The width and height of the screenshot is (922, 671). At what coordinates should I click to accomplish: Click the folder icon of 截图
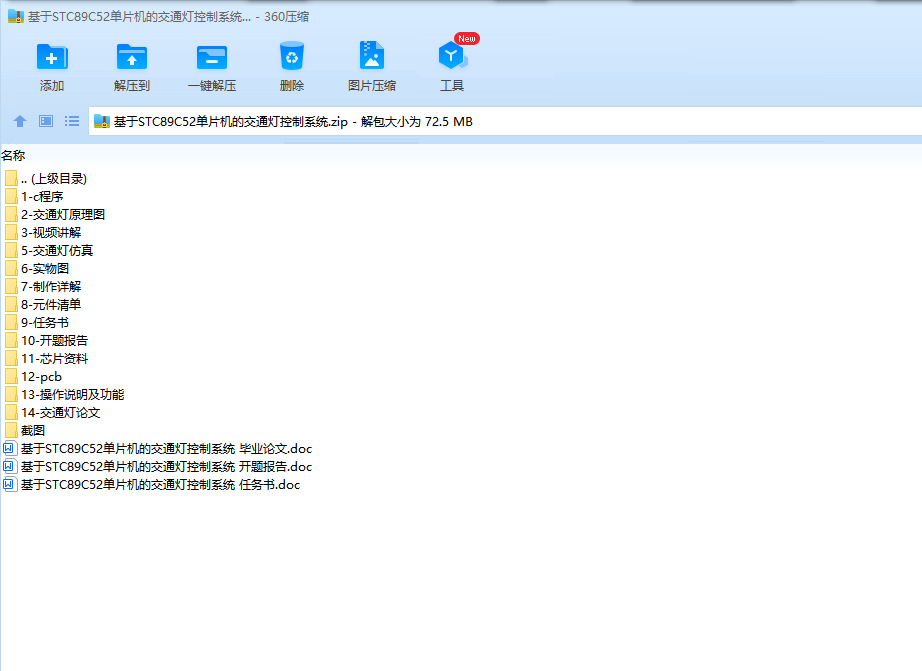tap(11, 430)
